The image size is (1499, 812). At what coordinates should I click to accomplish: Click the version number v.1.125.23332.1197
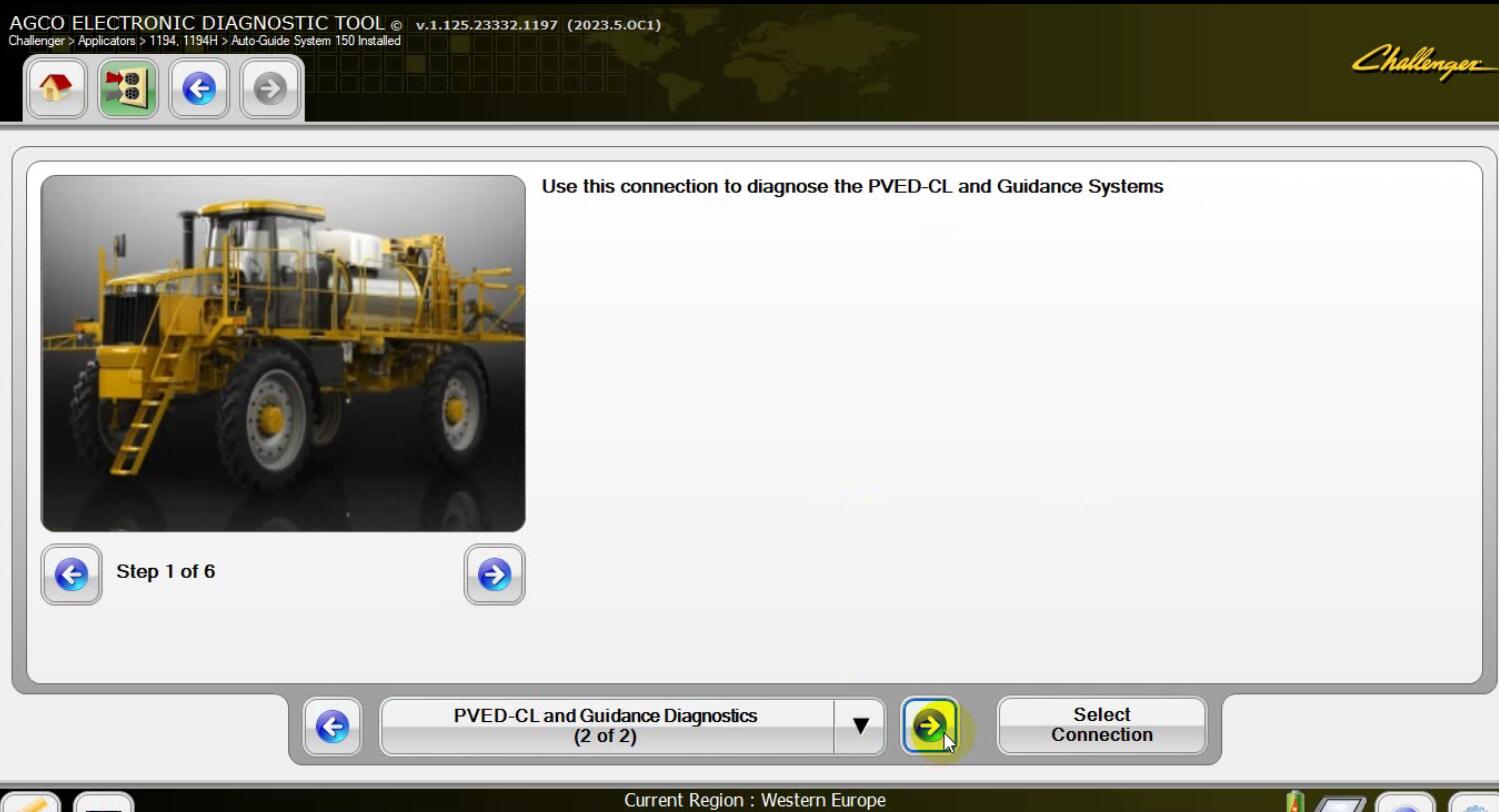pyautogui.click(x=487, y=25)
